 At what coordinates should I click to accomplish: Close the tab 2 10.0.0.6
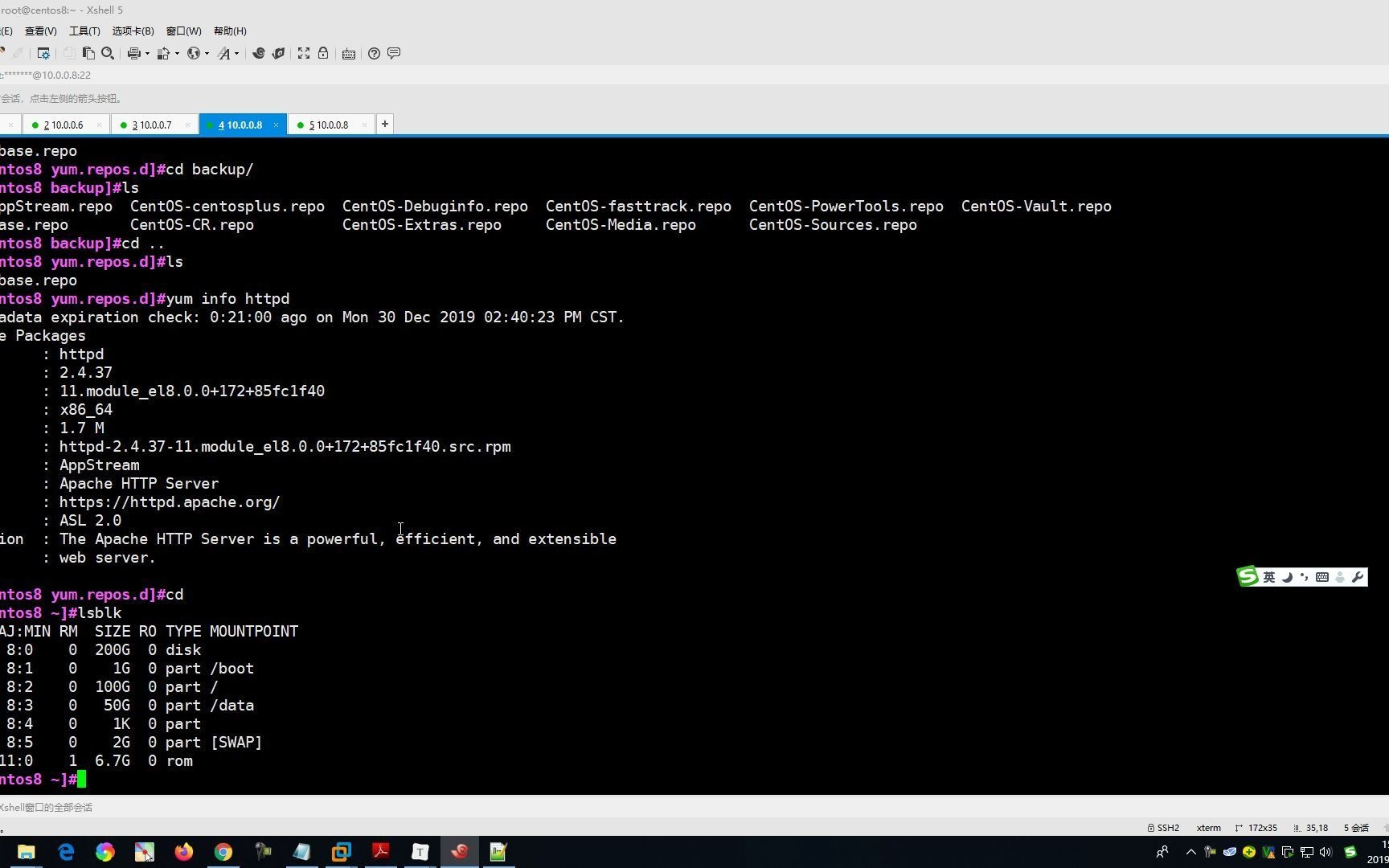(x=99, y=125)
